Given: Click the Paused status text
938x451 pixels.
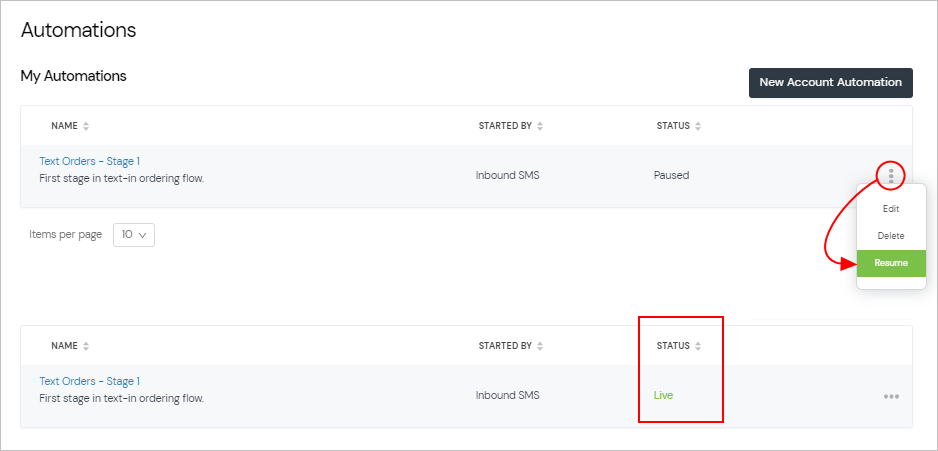Looking at the screenshot, I should [x=671, y=175].
